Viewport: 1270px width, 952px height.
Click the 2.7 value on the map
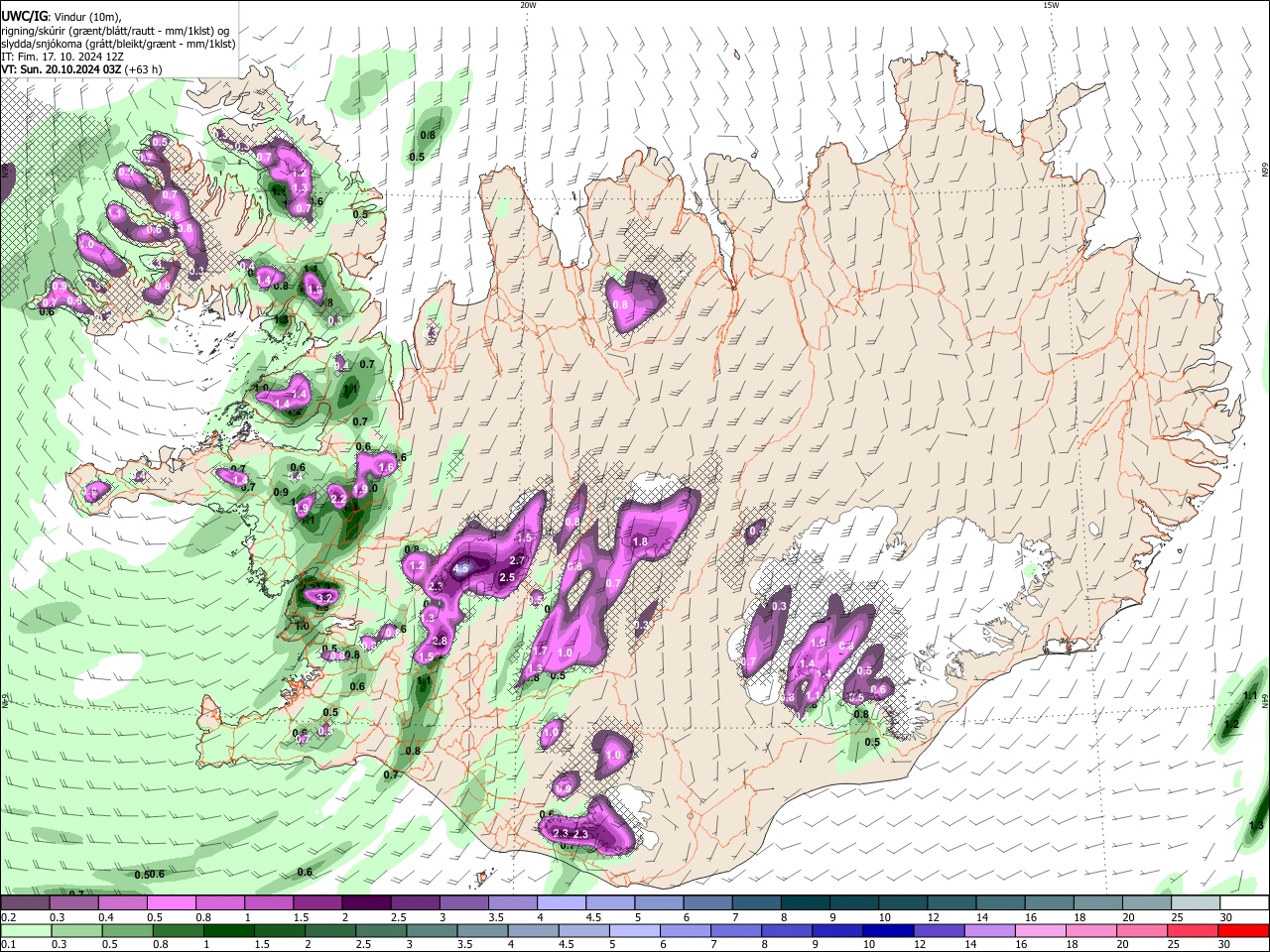pos(516,560)
